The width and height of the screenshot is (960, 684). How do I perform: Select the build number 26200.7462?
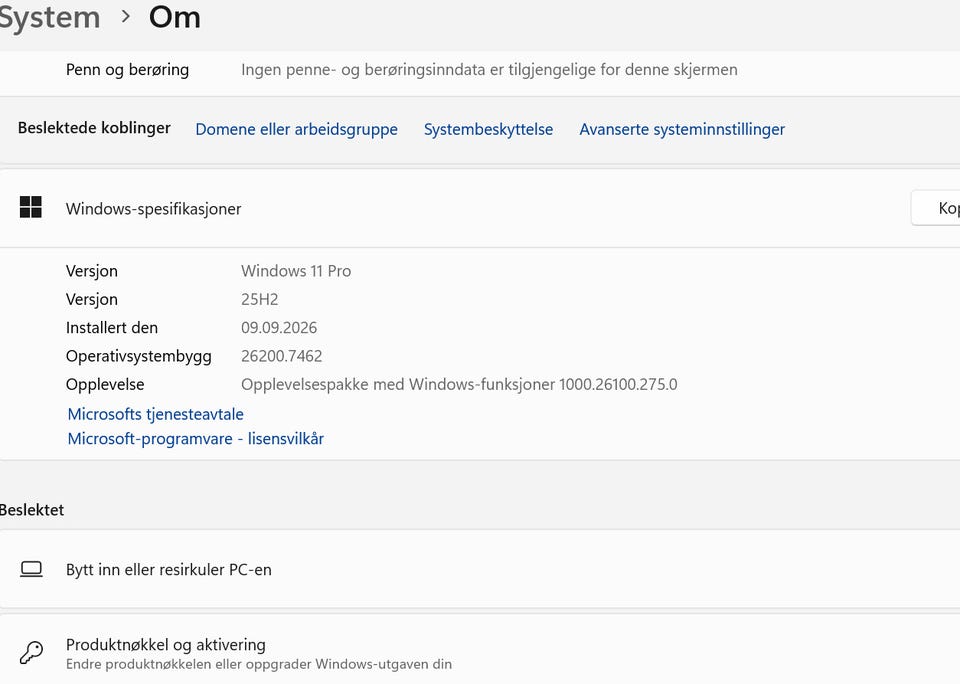pyautogui.click(x=282, y=356)
